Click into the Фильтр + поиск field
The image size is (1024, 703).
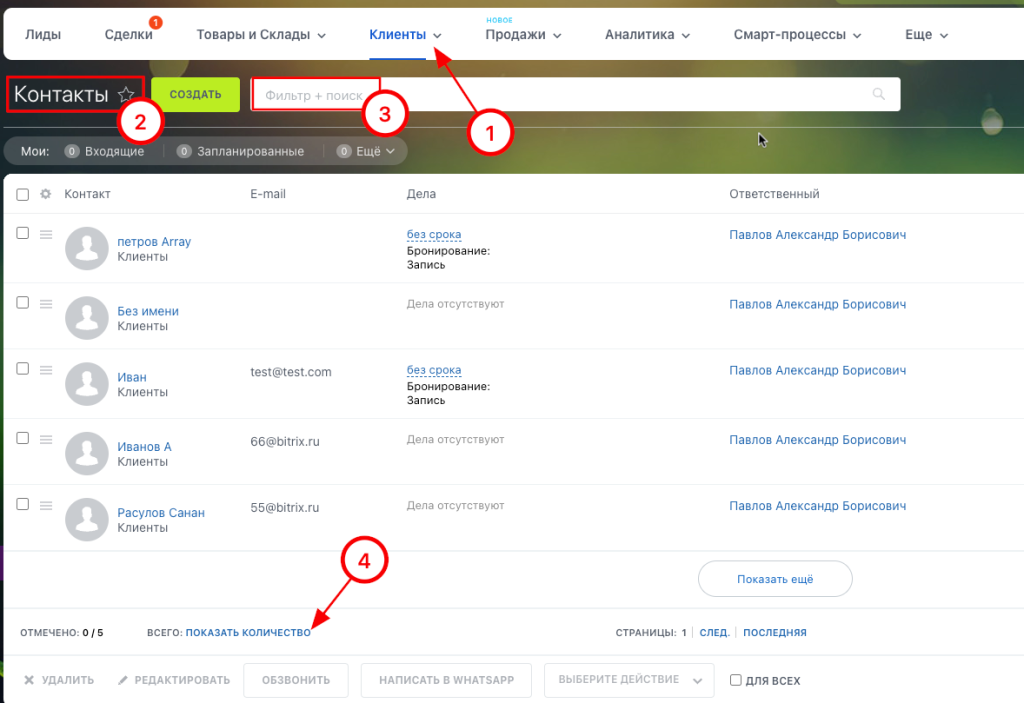pos(560,95)
